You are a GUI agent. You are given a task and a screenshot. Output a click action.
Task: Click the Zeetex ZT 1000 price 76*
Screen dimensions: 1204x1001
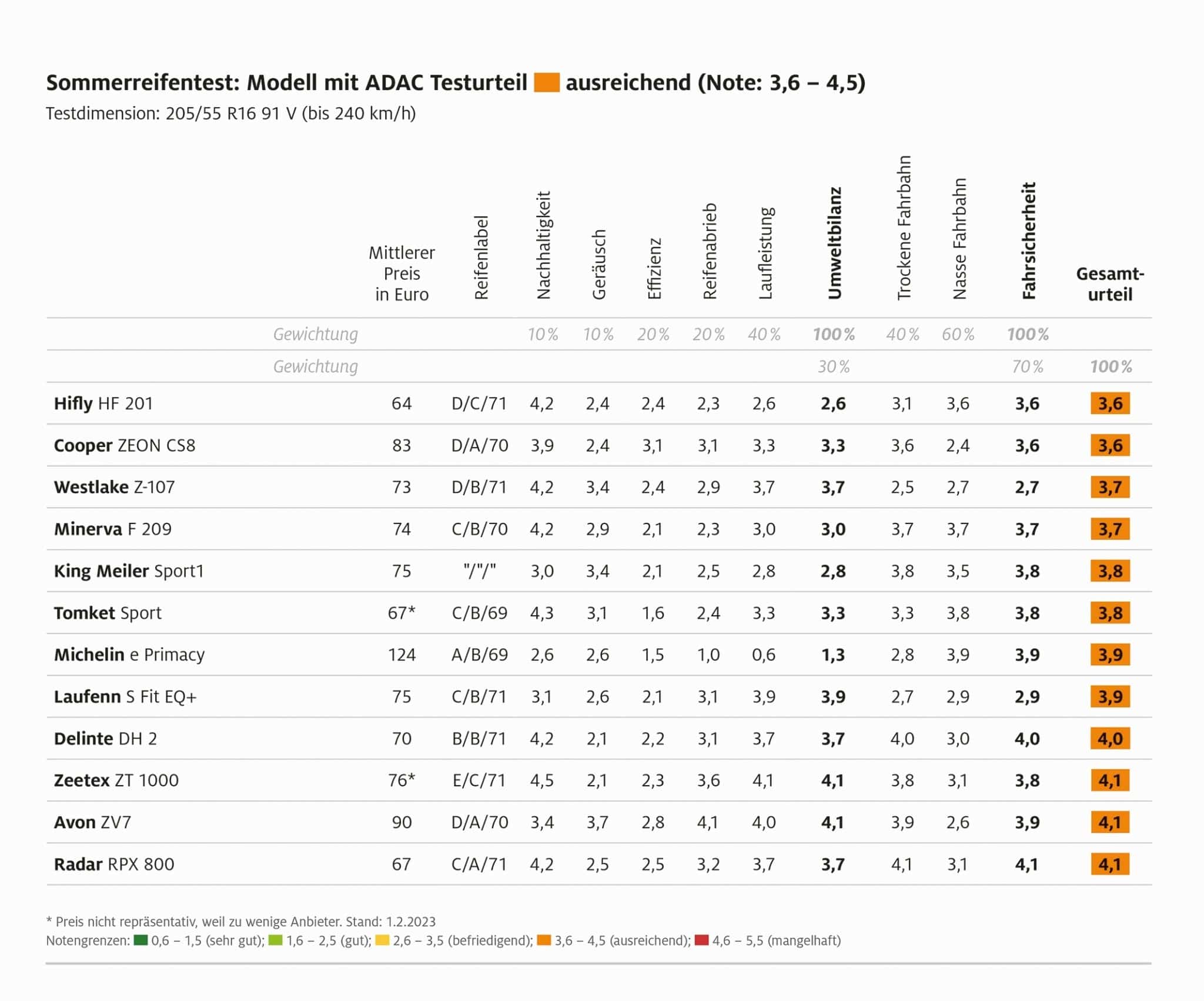pos(402,780)
